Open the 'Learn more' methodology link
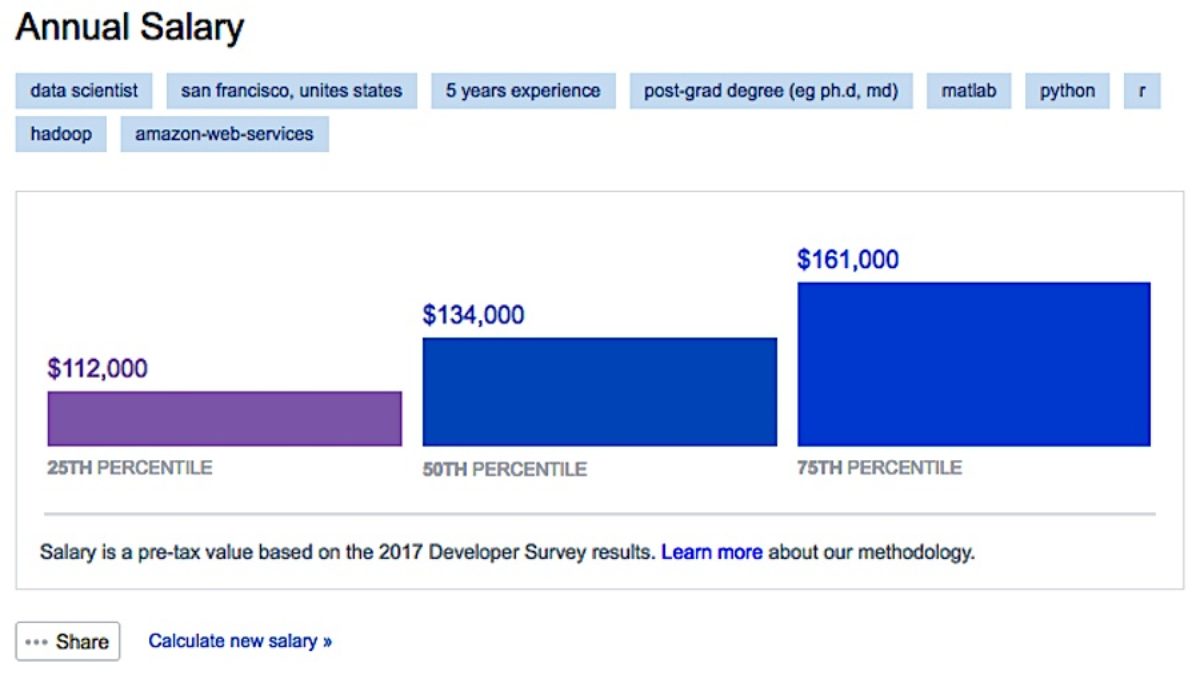The height and width of the screenshot is (675, 1200). (x=712, y=551)
